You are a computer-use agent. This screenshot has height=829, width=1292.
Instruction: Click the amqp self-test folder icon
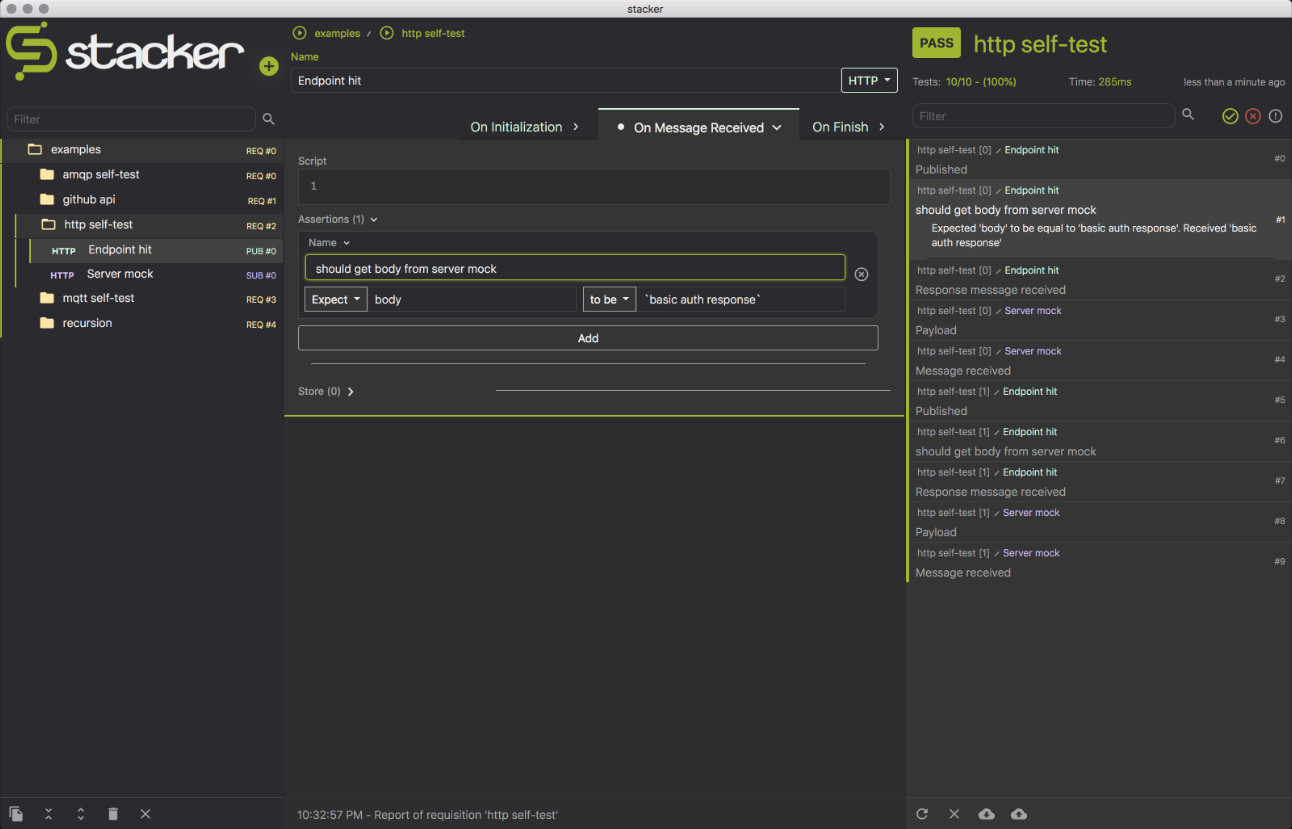pyautogui.click(x=47, y=174)
